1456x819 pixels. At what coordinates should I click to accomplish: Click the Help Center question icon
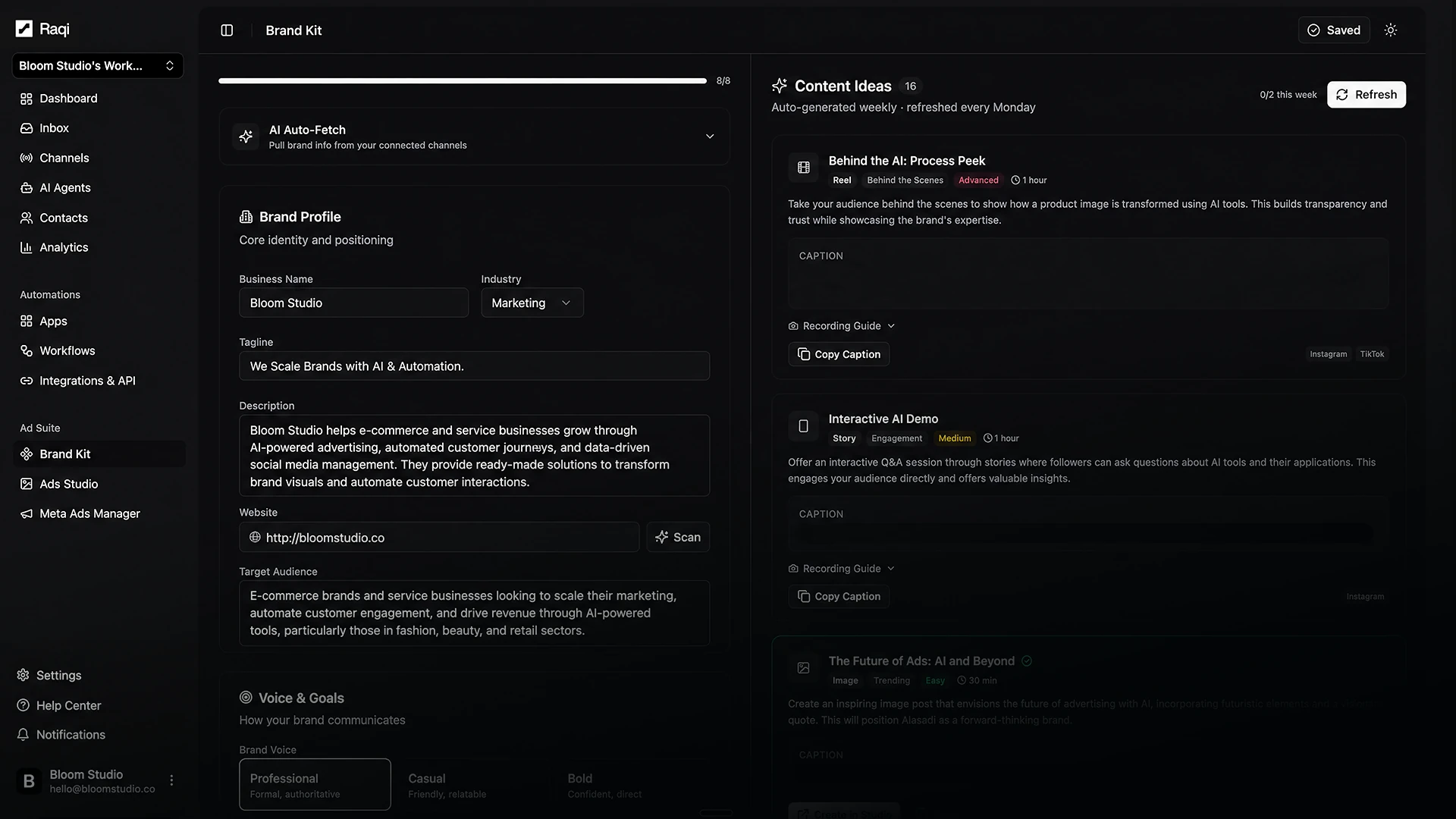[24, 705]
